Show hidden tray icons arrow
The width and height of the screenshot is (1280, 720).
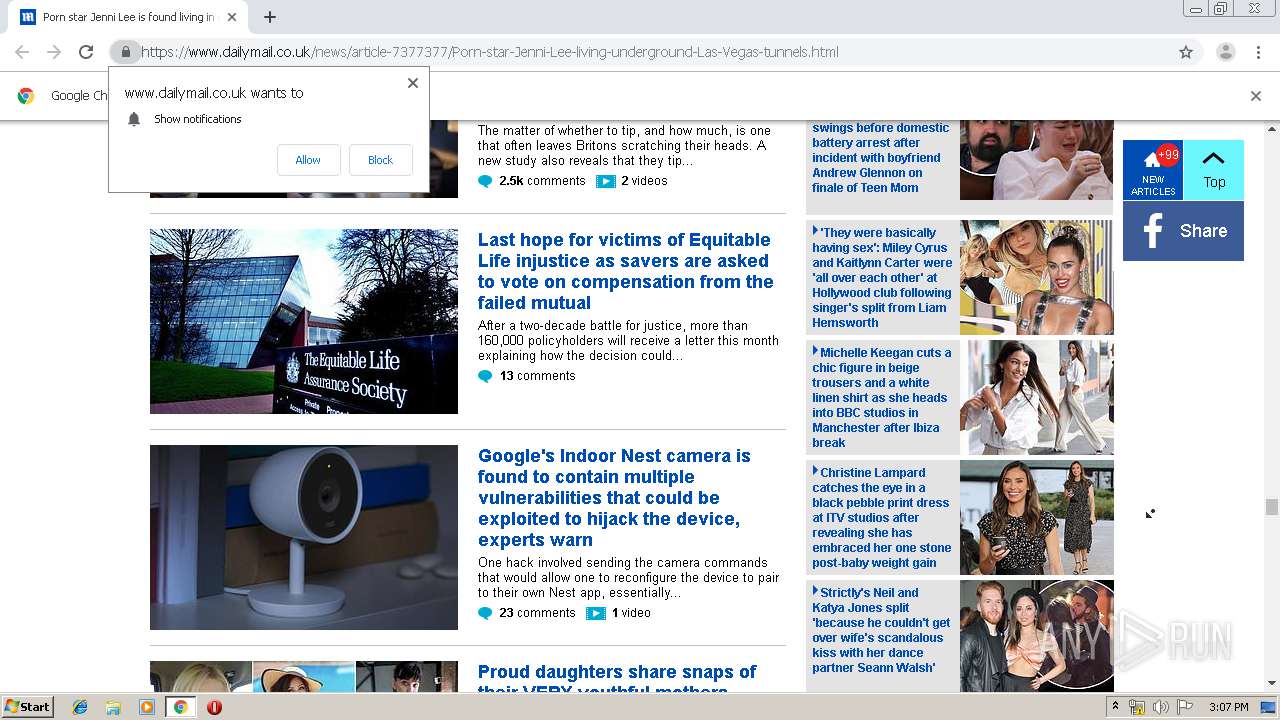coord(1115,707)
